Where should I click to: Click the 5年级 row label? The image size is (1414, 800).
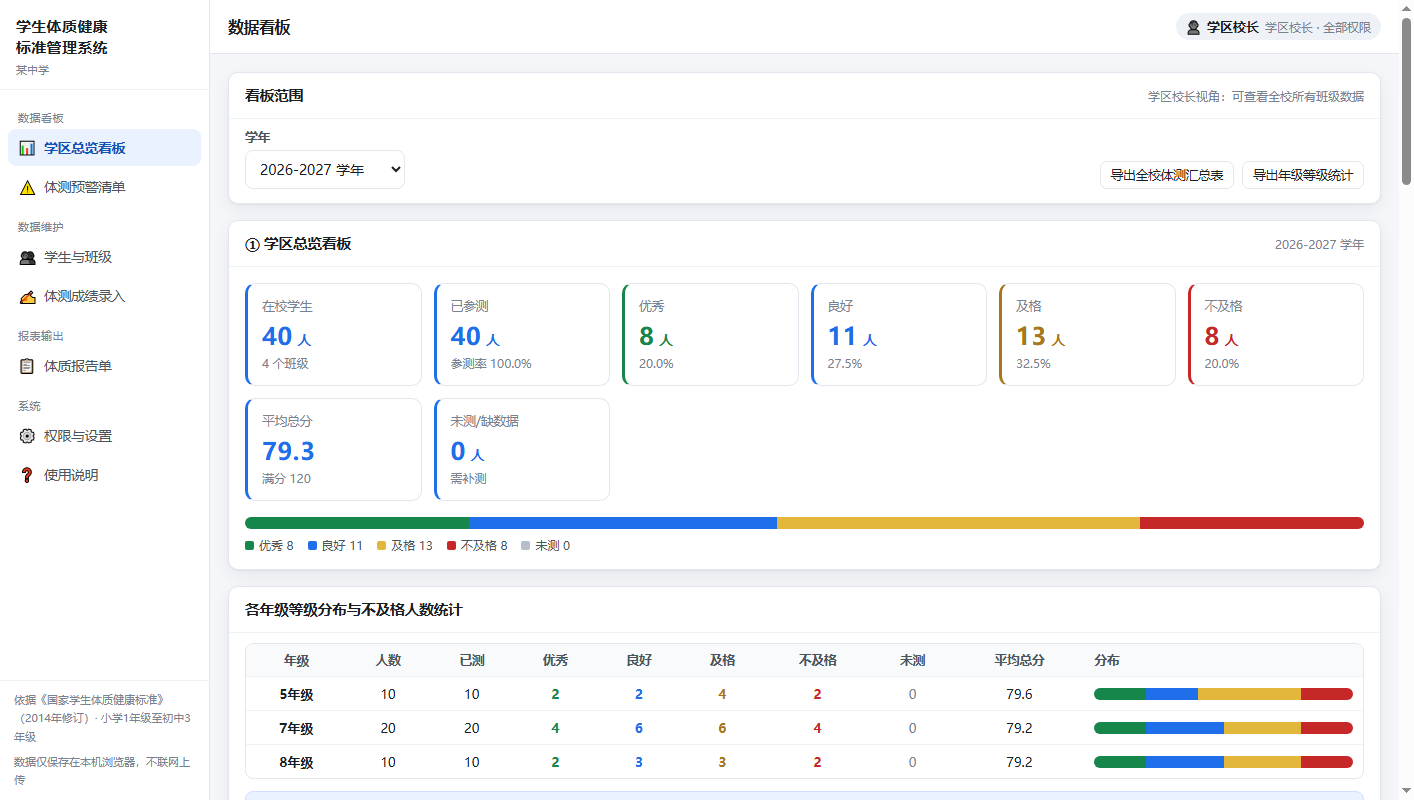tap(296, 694)
